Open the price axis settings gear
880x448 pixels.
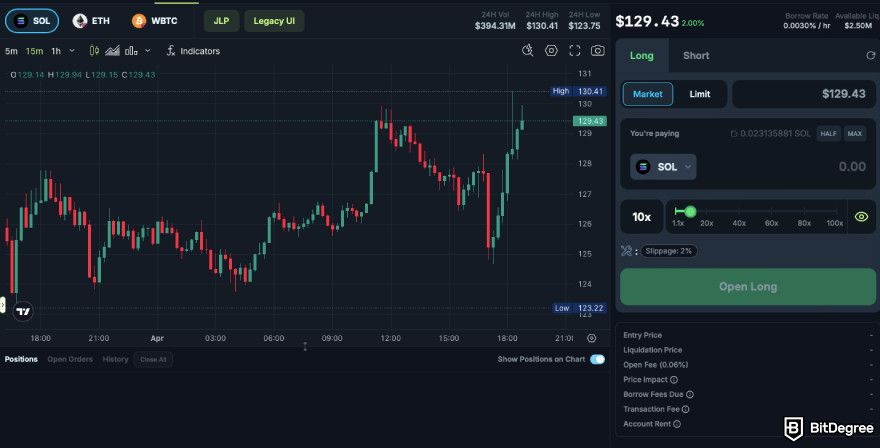(x=592, y=338)
